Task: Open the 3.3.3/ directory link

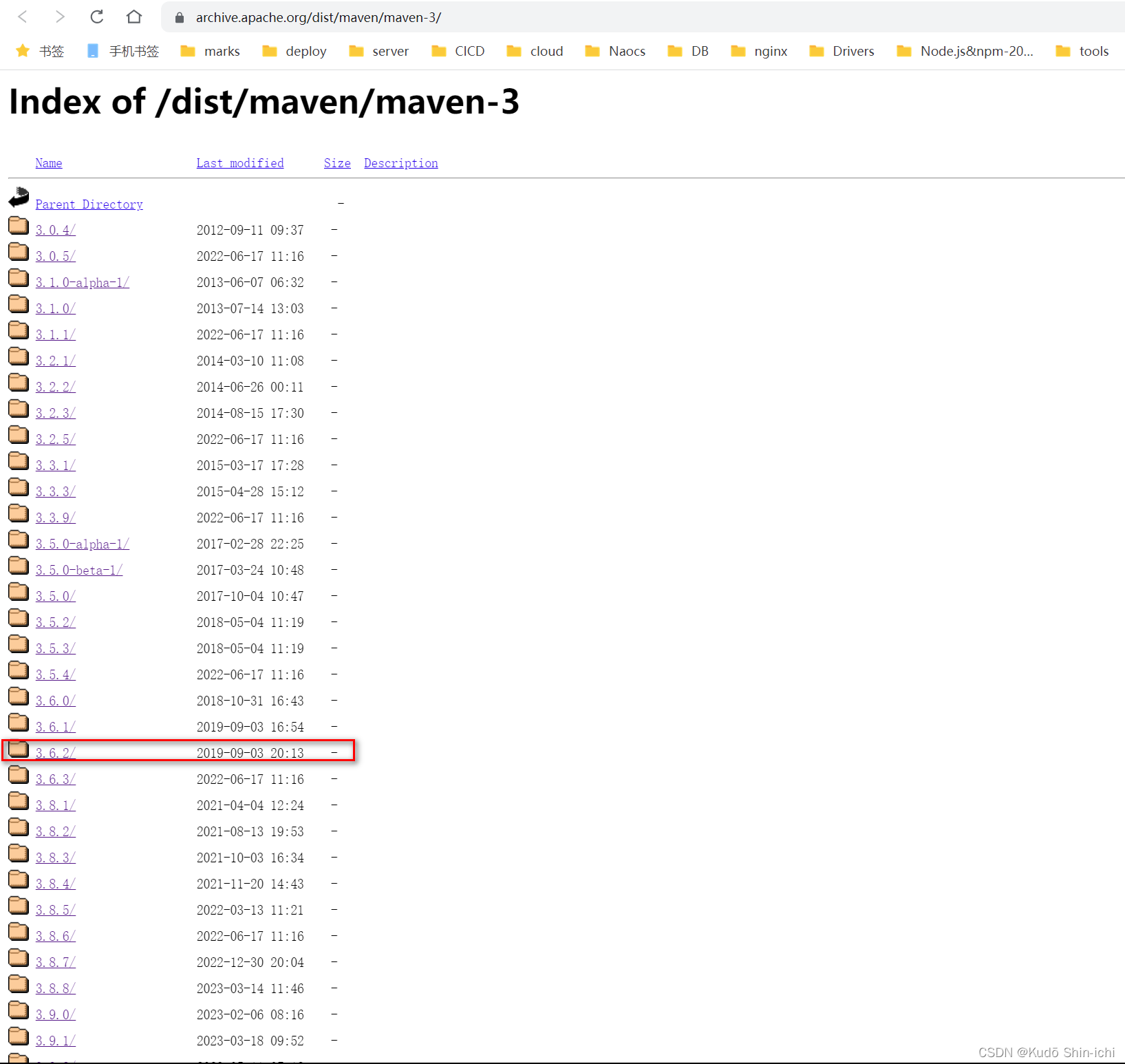Action: 56,491
